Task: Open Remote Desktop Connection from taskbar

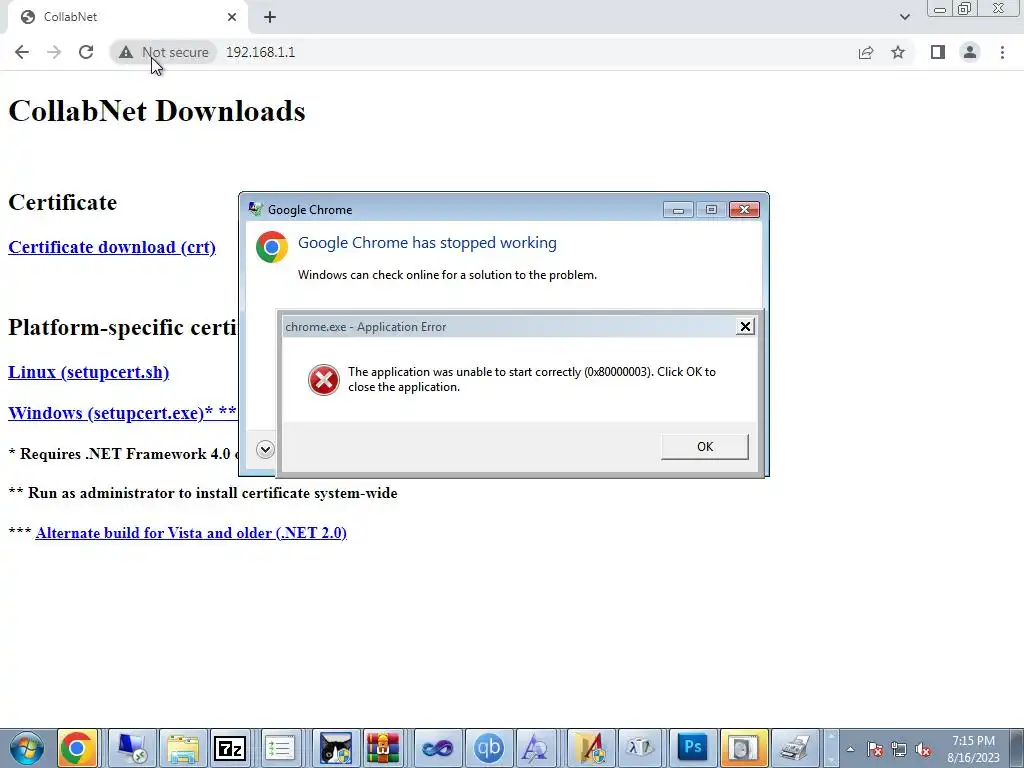Action: click(132, 748)
